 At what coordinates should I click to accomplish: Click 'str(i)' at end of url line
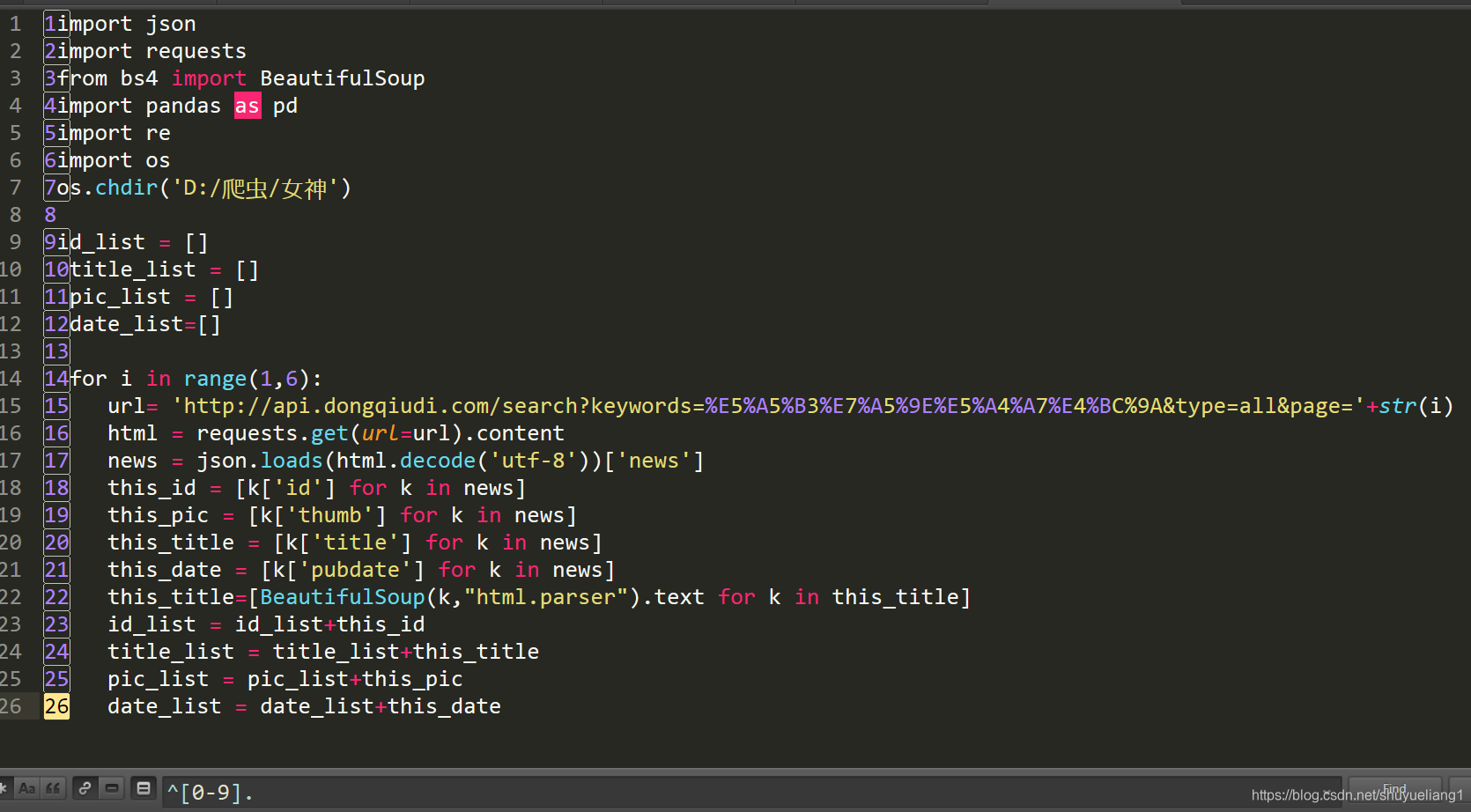point(1416,406)
